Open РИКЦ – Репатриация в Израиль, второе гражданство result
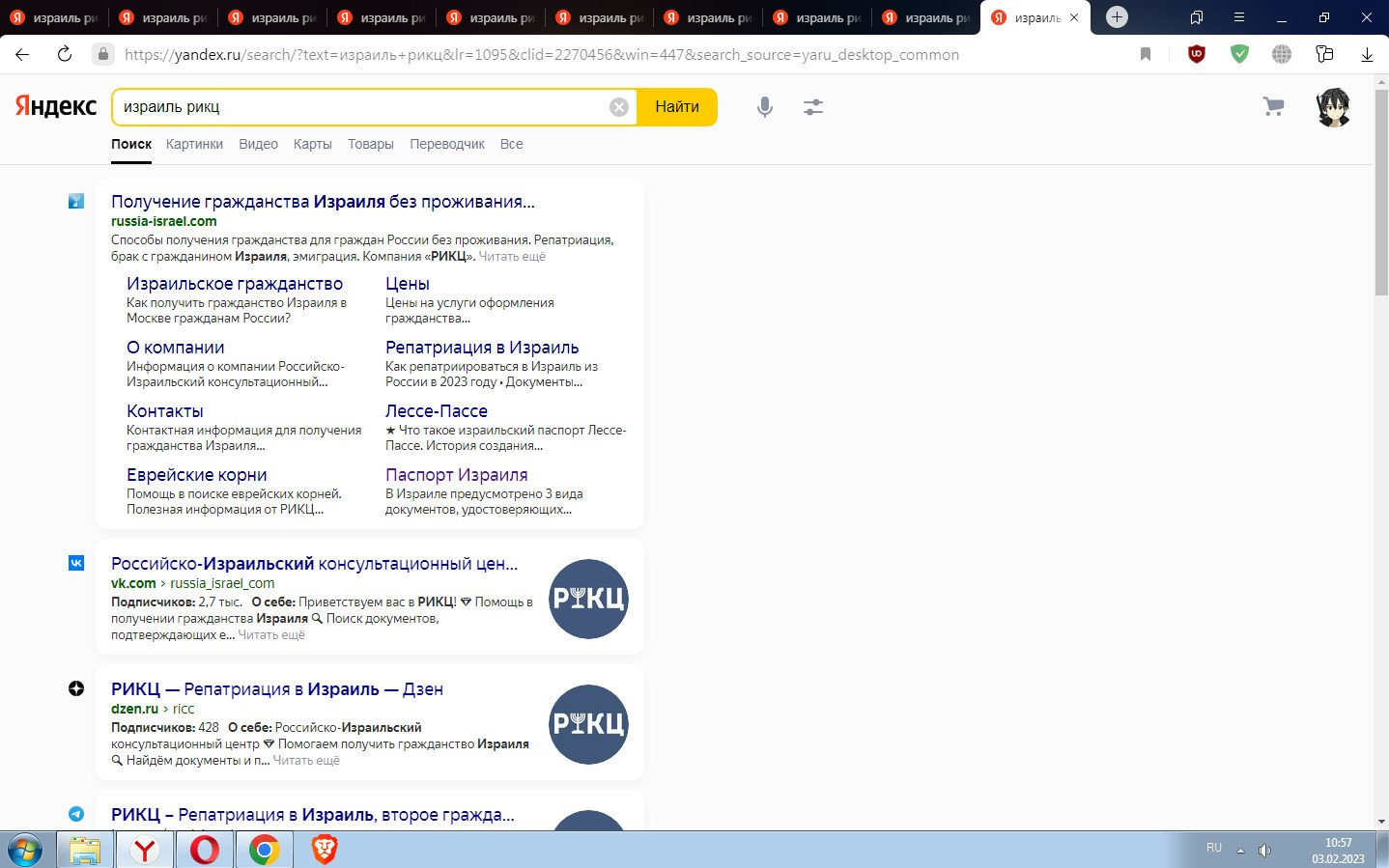This screenshot has height=868, width=1389. coord(312,814)
